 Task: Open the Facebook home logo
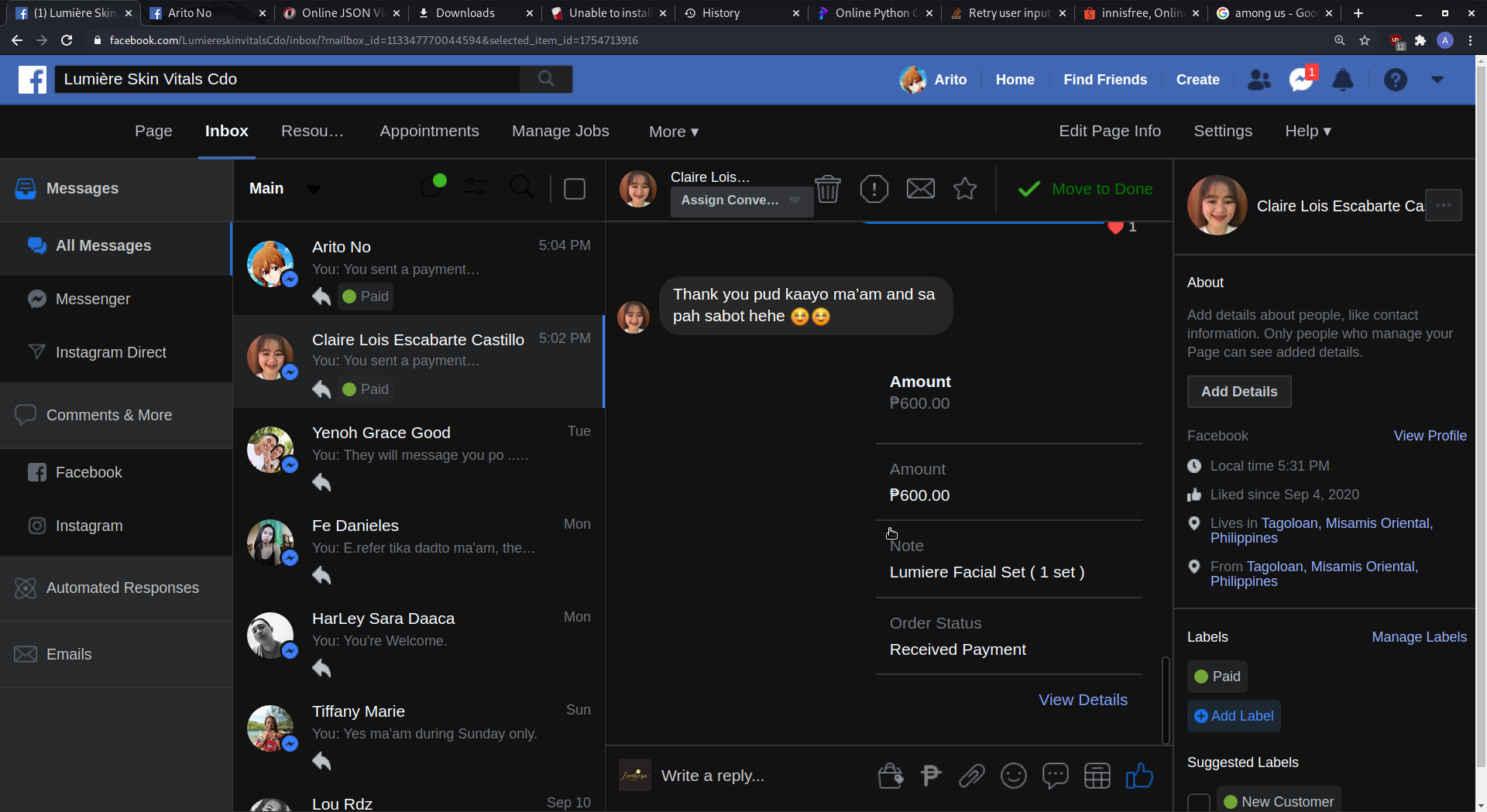33,79
